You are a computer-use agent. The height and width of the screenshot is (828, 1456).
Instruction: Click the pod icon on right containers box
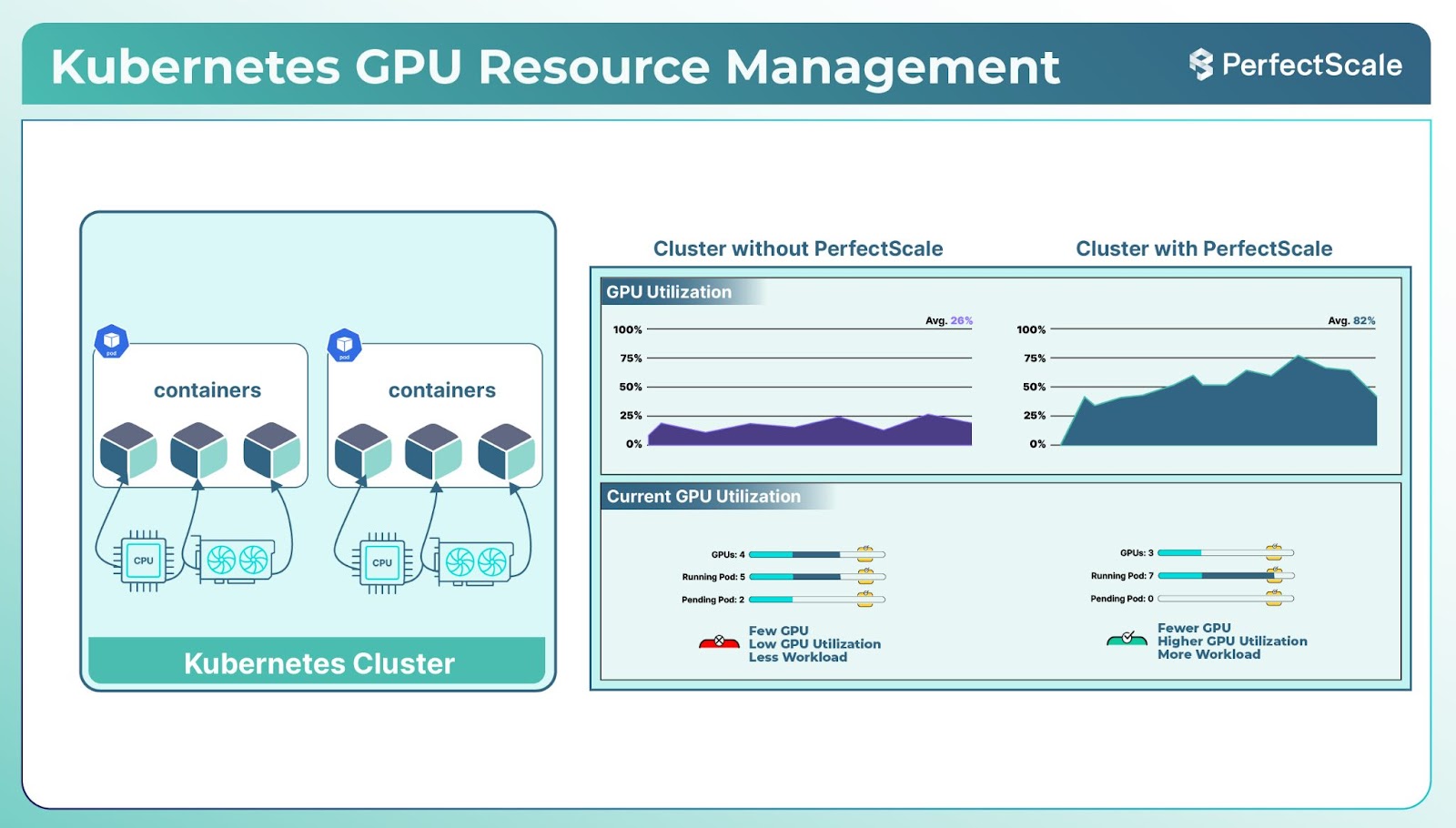coord(345,346)
